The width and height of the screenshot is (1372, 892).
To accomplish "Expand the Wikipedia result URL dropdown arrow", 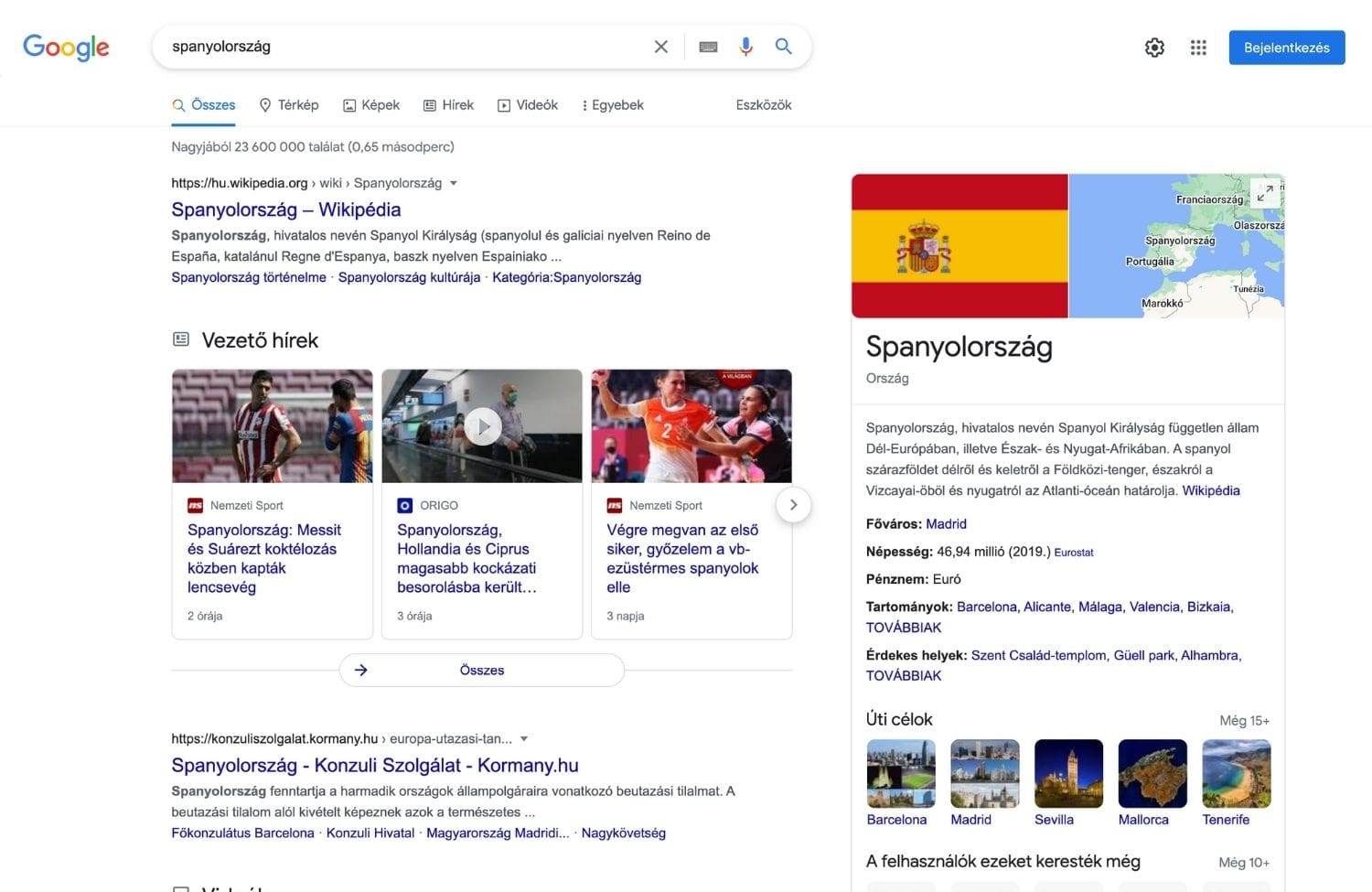I will (x=454, y=183).
